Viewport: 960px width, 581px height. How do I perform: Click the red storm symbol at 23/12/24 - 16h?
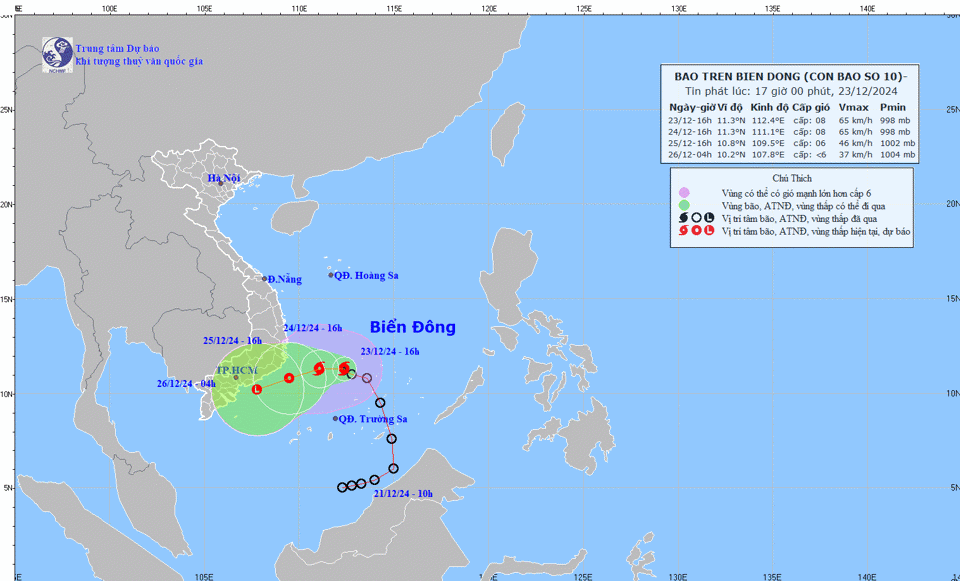pos(344,368)
